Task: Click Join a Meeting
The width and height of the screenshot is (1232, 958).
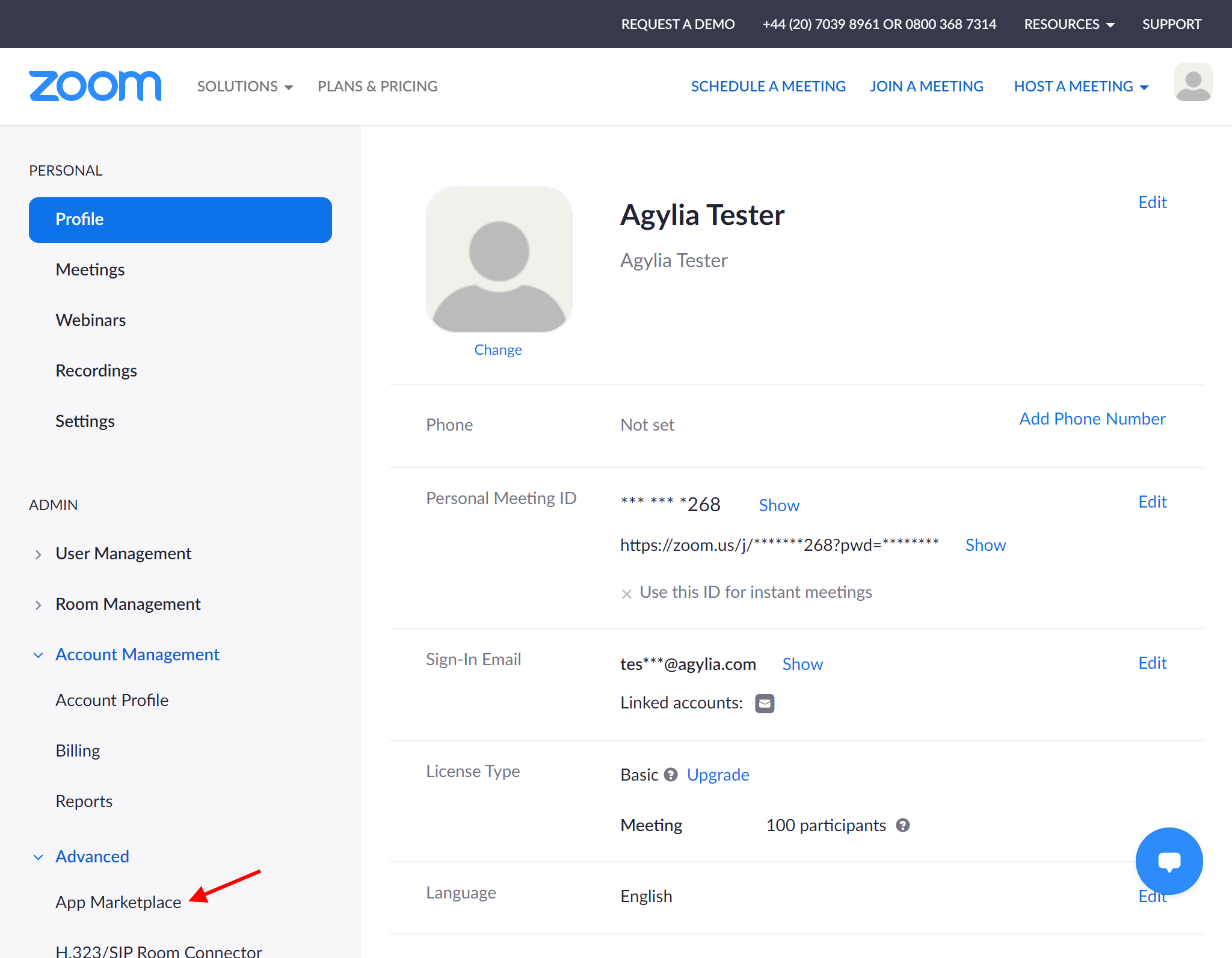Action: click(926, 86)
